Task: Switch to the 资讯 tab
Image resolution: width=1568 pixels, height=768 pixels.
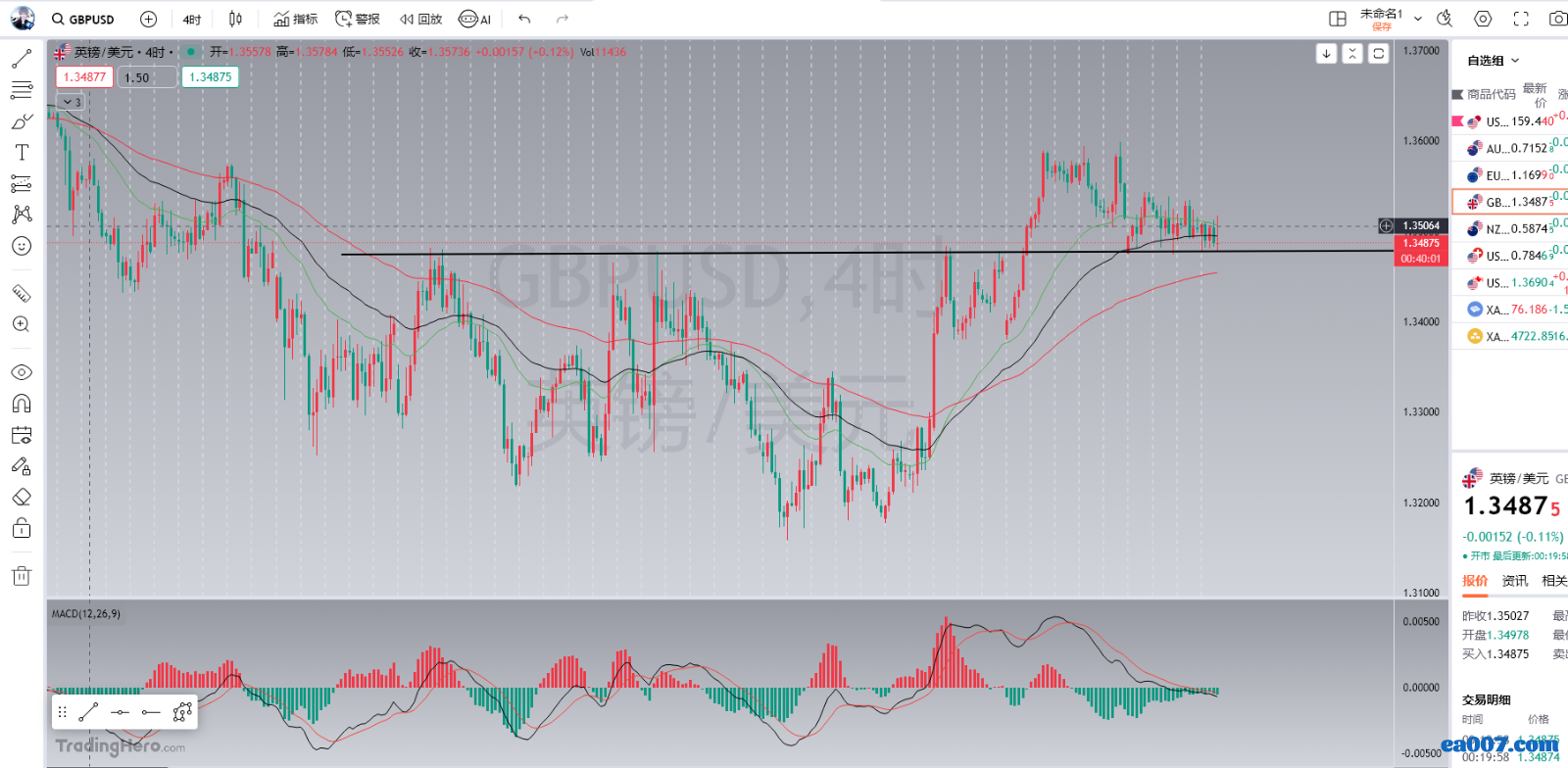Action: pos(1514,581)
